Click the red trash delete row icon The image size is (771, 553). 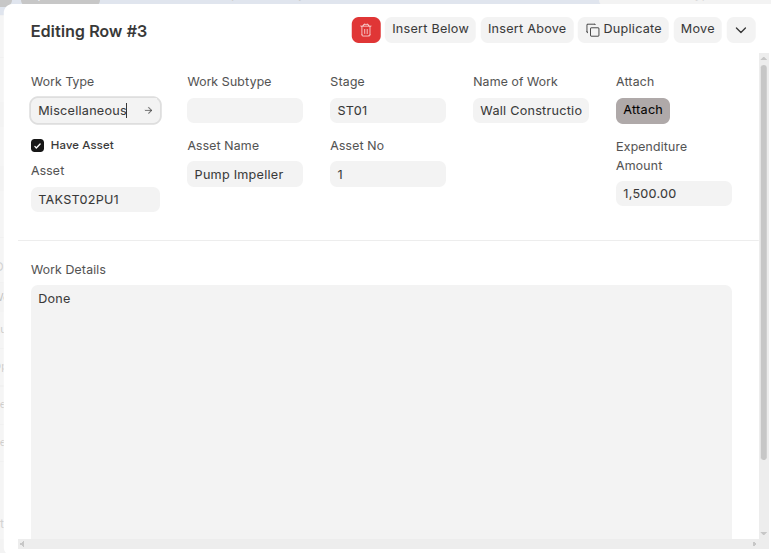point(366,30)
